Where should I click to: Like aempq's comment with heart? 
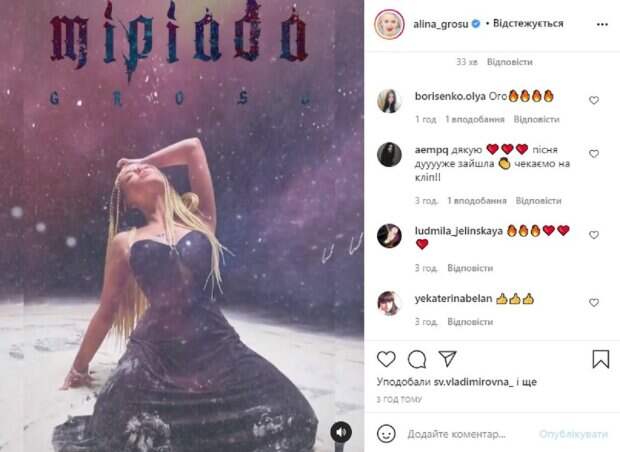pyautogui.click(x=594, y=153)
